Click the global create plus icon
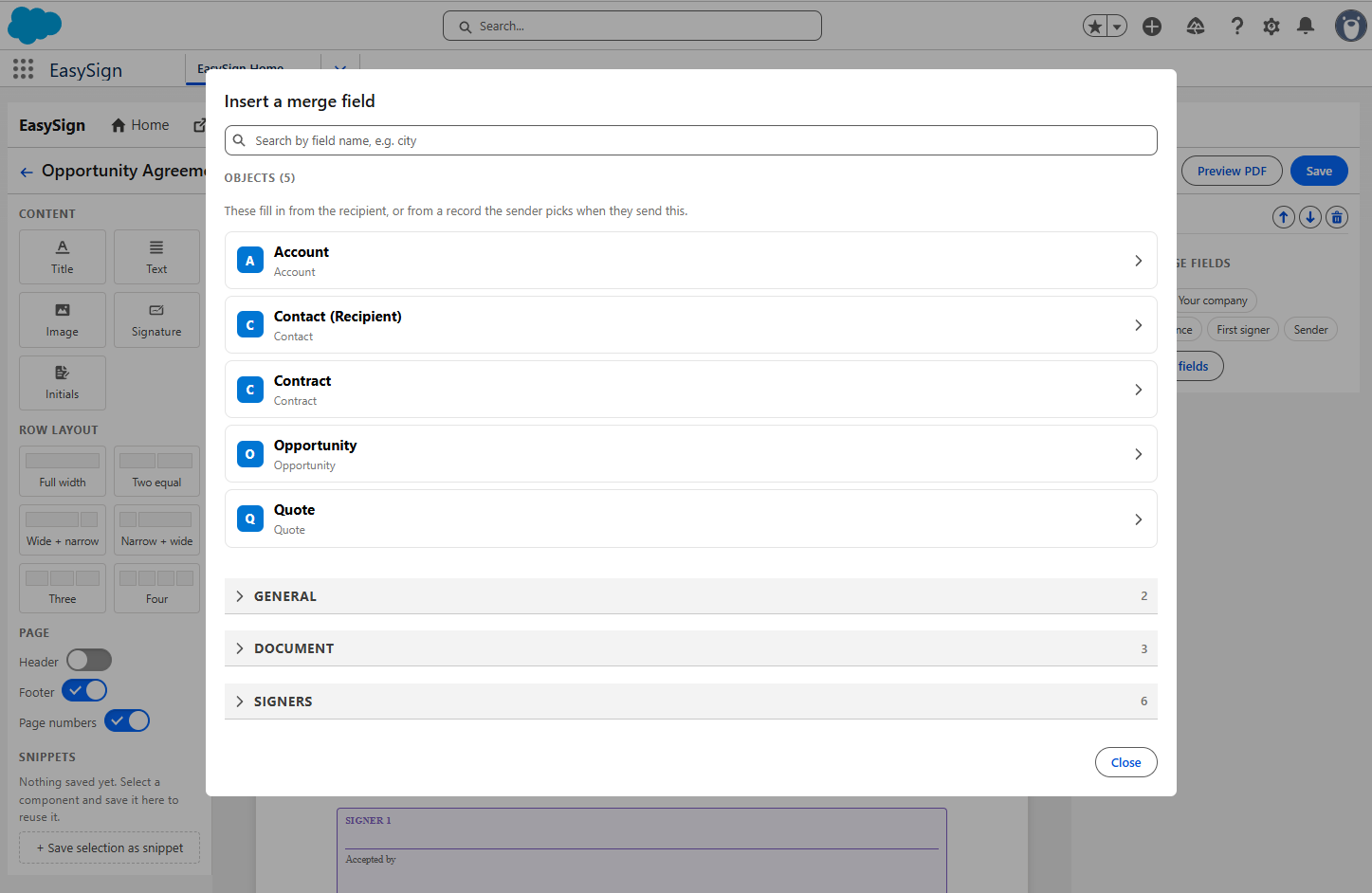This screenshot has width=1372, height=893. (x=1152, y=27)
